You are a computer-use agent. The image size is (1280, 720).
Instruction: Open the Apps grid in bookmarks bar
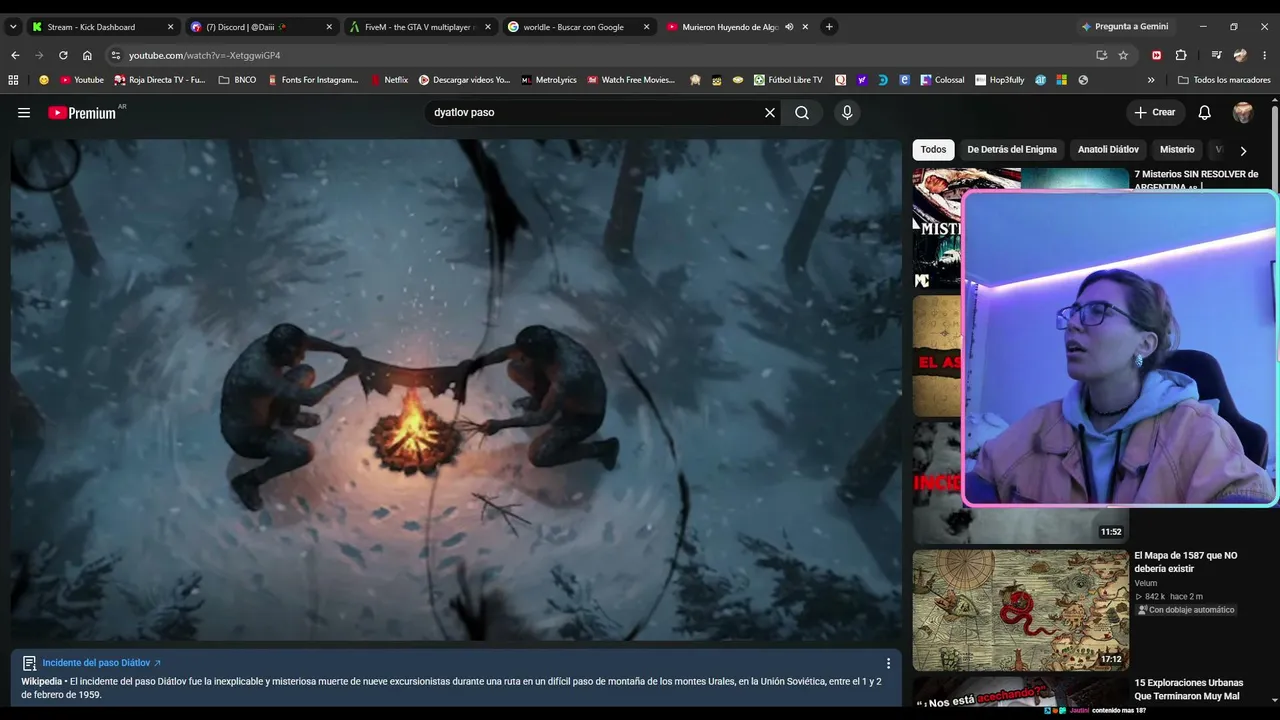[13, 80]
